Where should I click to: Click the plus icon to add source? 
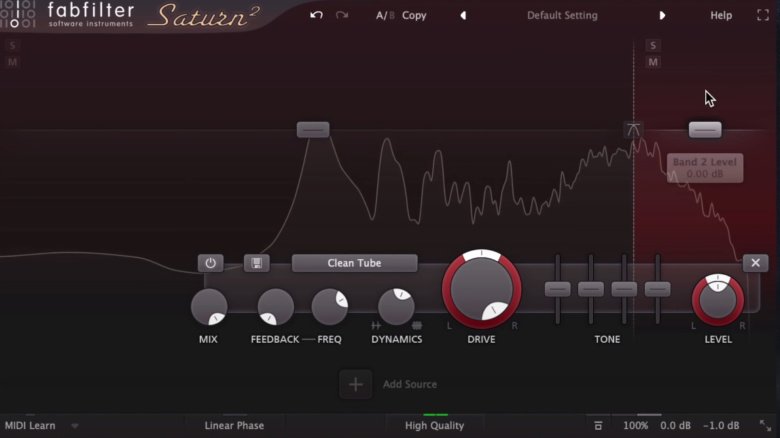point(356,384)
